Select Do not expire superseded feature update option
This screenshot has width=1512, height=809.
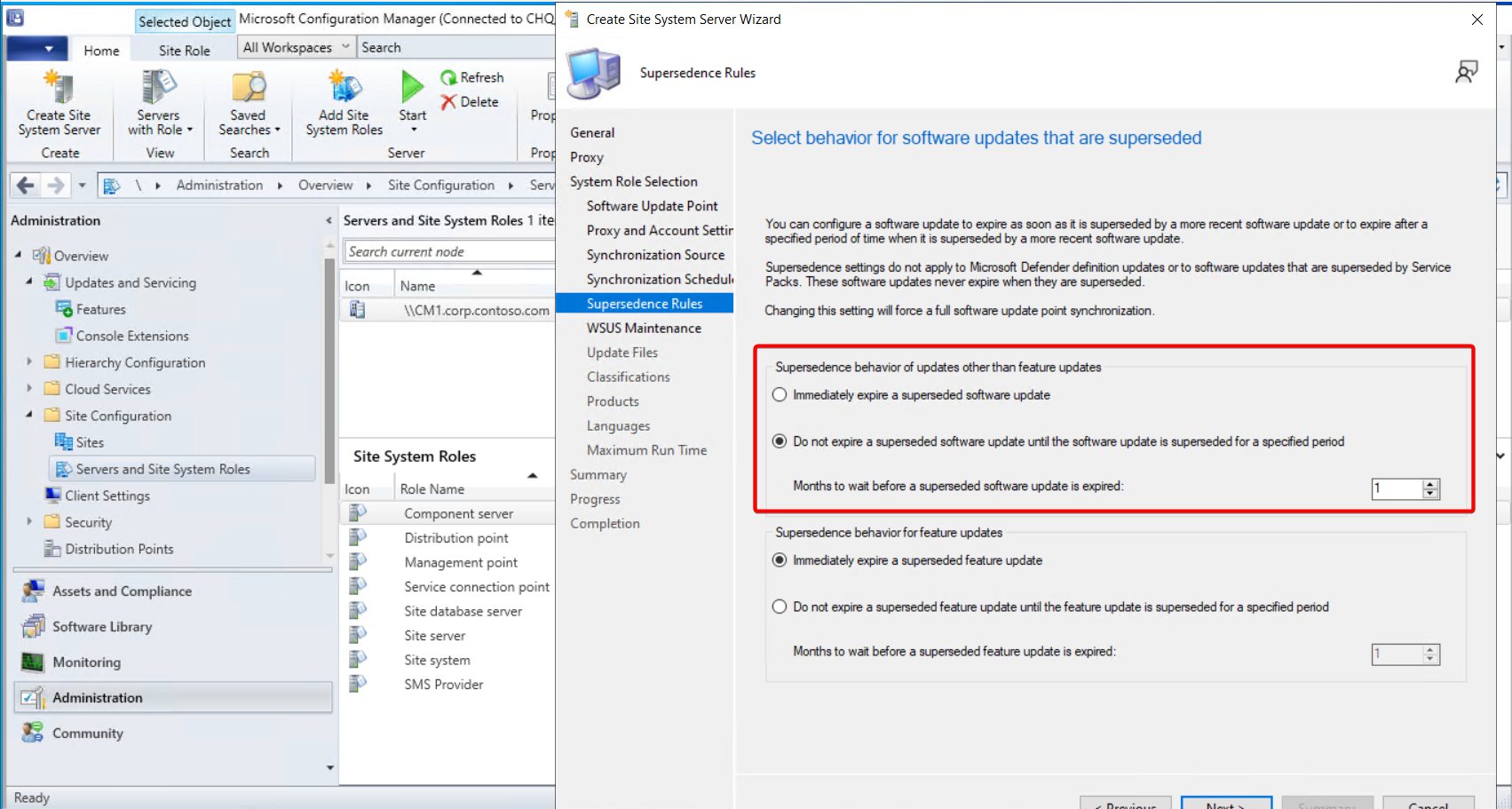click(780, 607)
